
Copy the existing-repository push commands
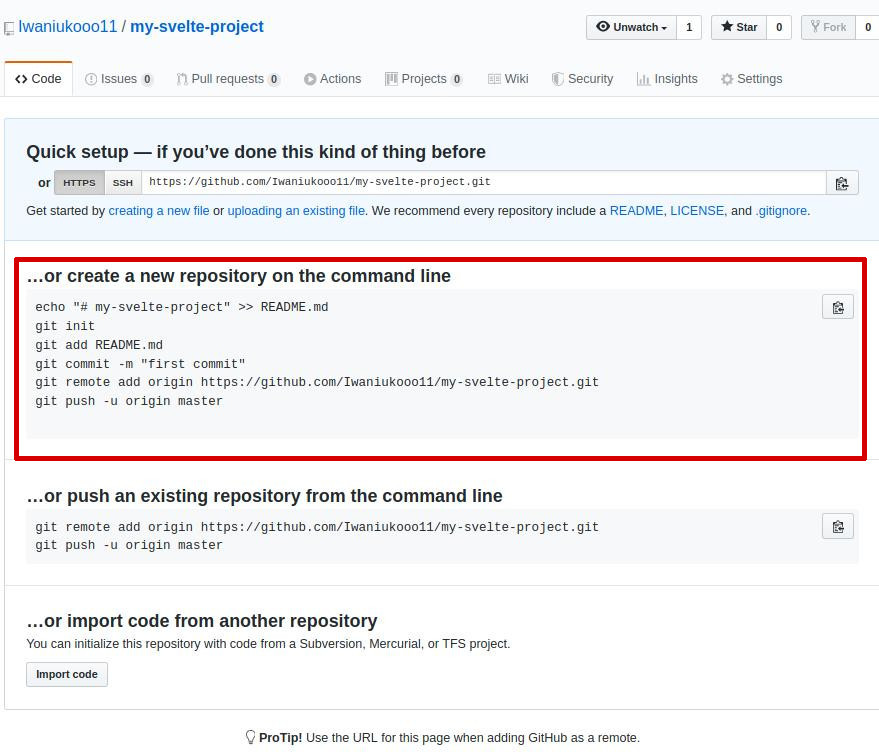(x=837, y=526)
